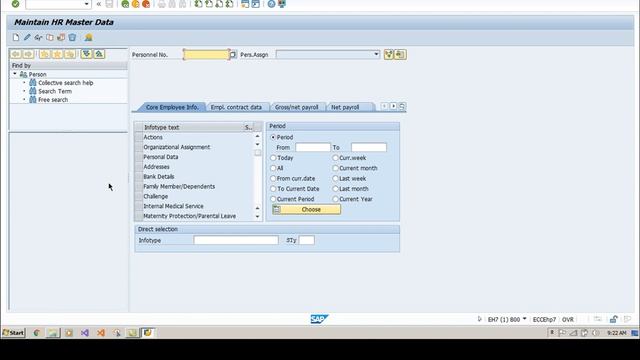Viewport: 640px width, 360px height.
Task: Click the red Cancel icon
Action: click(x=146, y=4)
